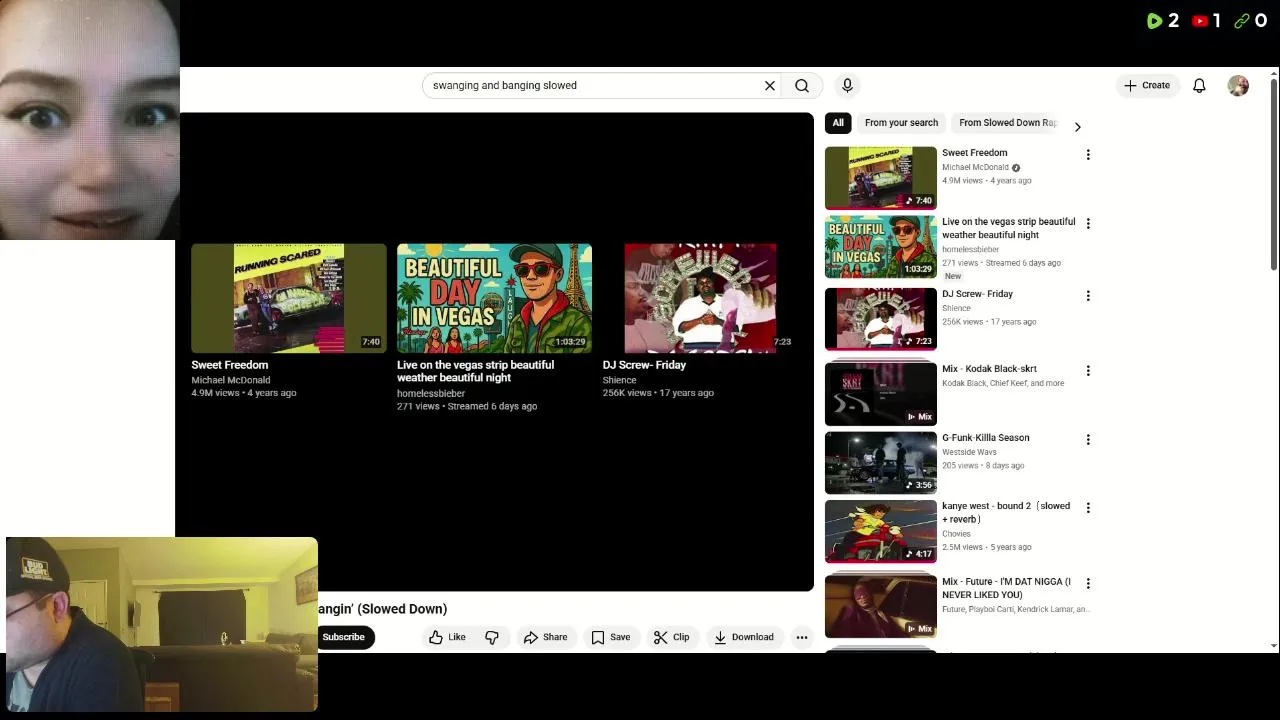The width and height of the screenshot is (1280, 720).
Task: Click red YouTube counter icon in overlay
Action: 1199,20
